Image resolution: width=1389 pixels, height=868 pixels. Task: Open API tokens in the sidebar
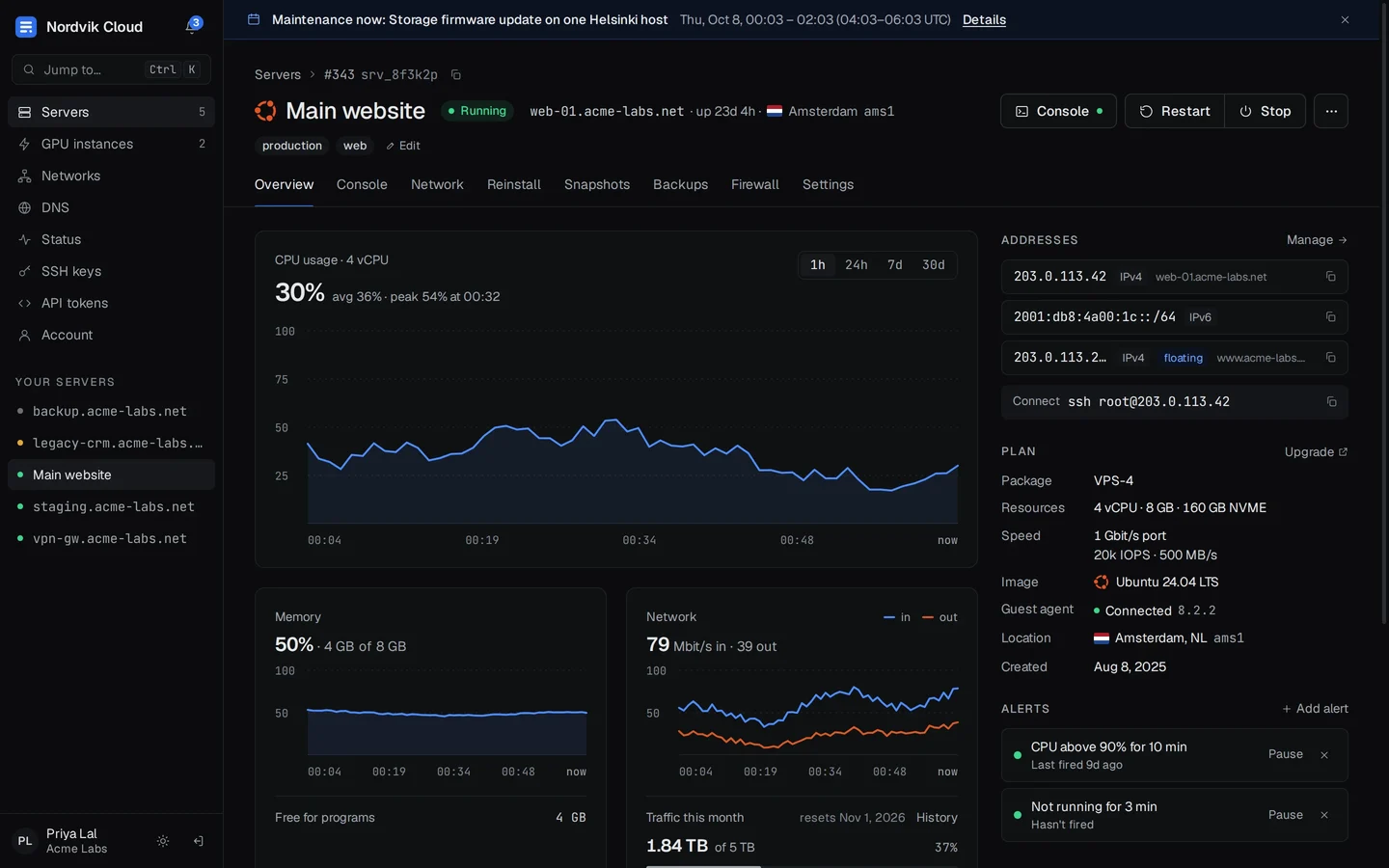tap(111, 303)
